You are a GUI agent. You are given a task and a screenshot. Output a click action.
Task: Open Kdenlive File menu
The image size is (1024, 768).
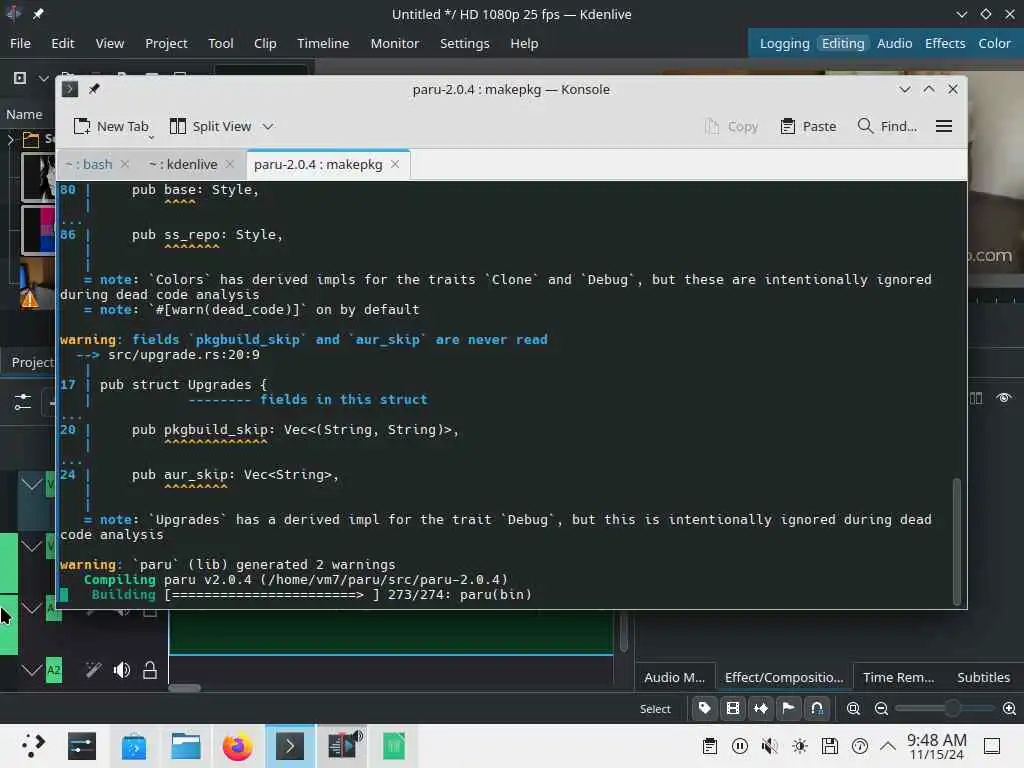(20, 43)
